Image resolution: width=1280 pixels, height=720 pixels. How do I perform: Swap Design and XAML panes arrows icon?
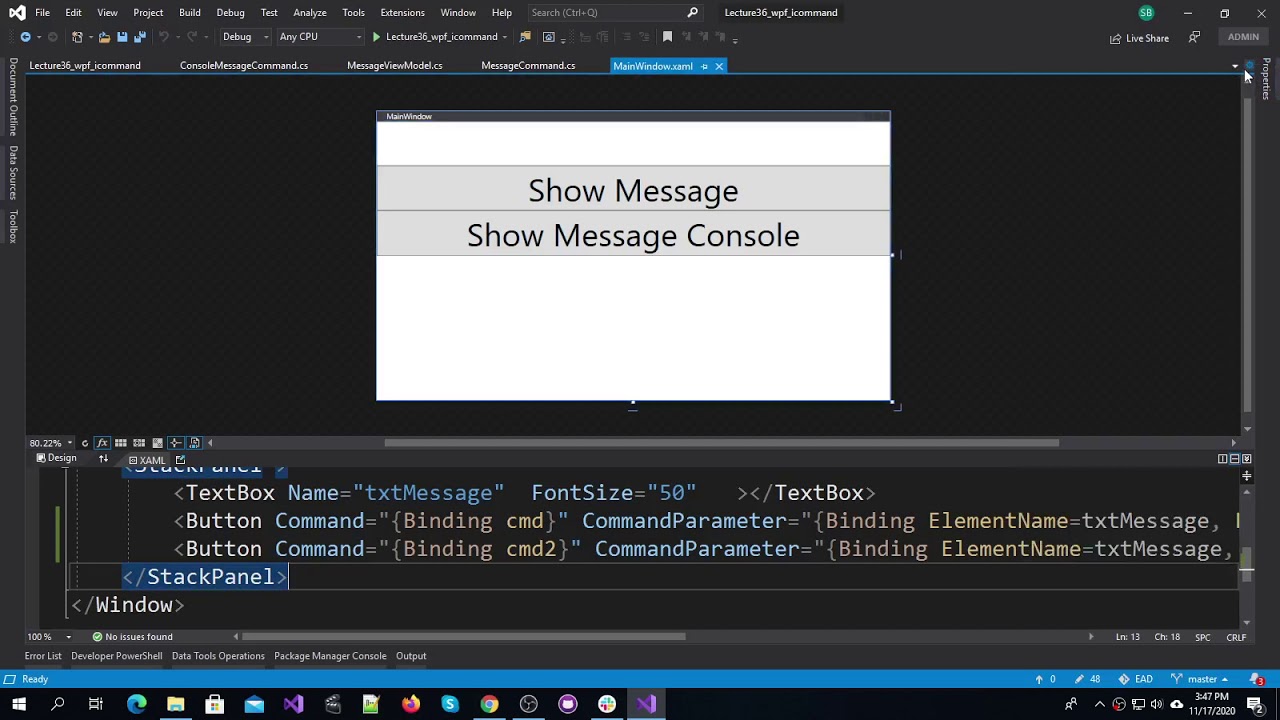point(103,459)
